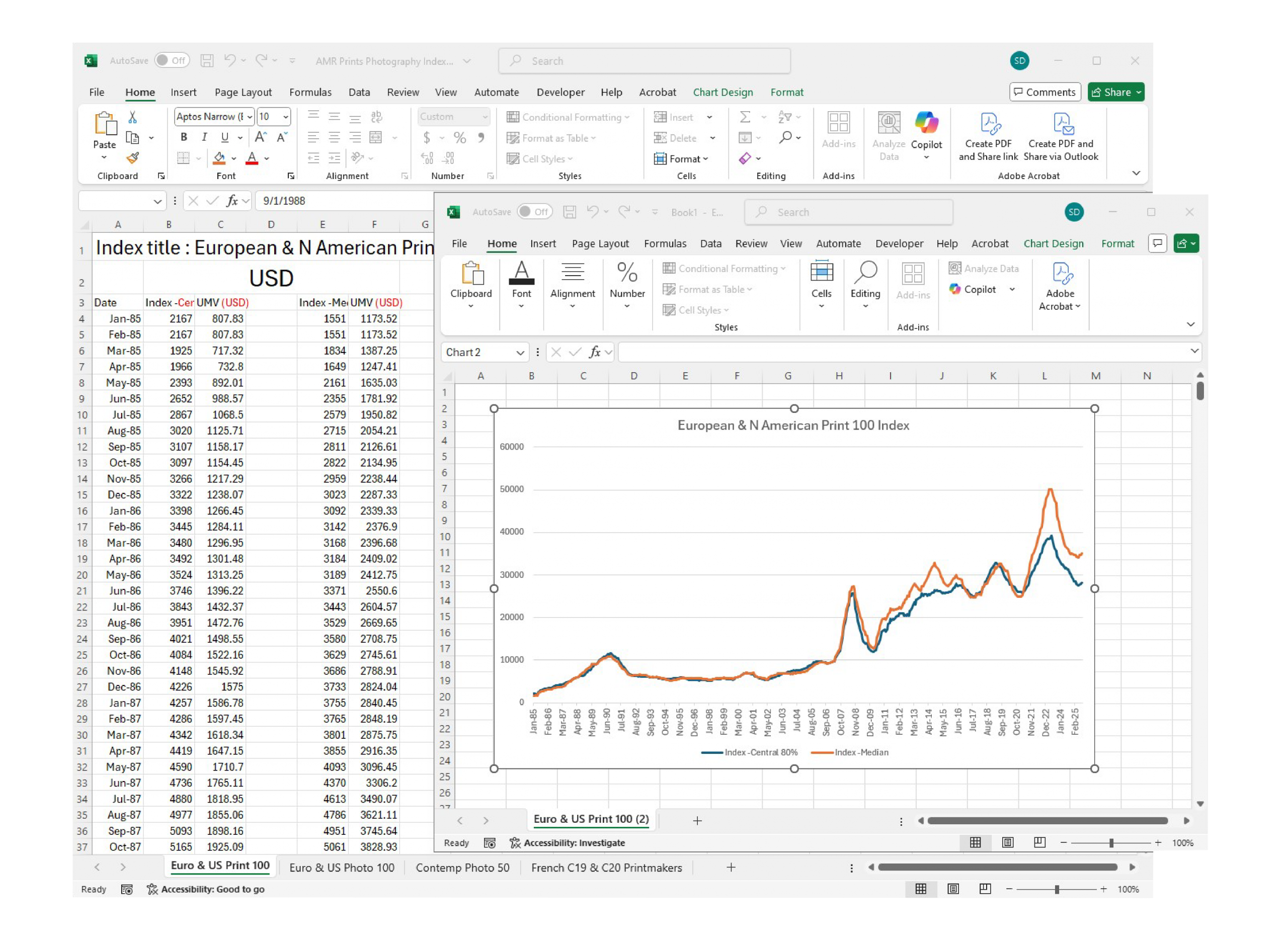
Task: Switch to Page Layout view in back window
Action: (953, 889)
